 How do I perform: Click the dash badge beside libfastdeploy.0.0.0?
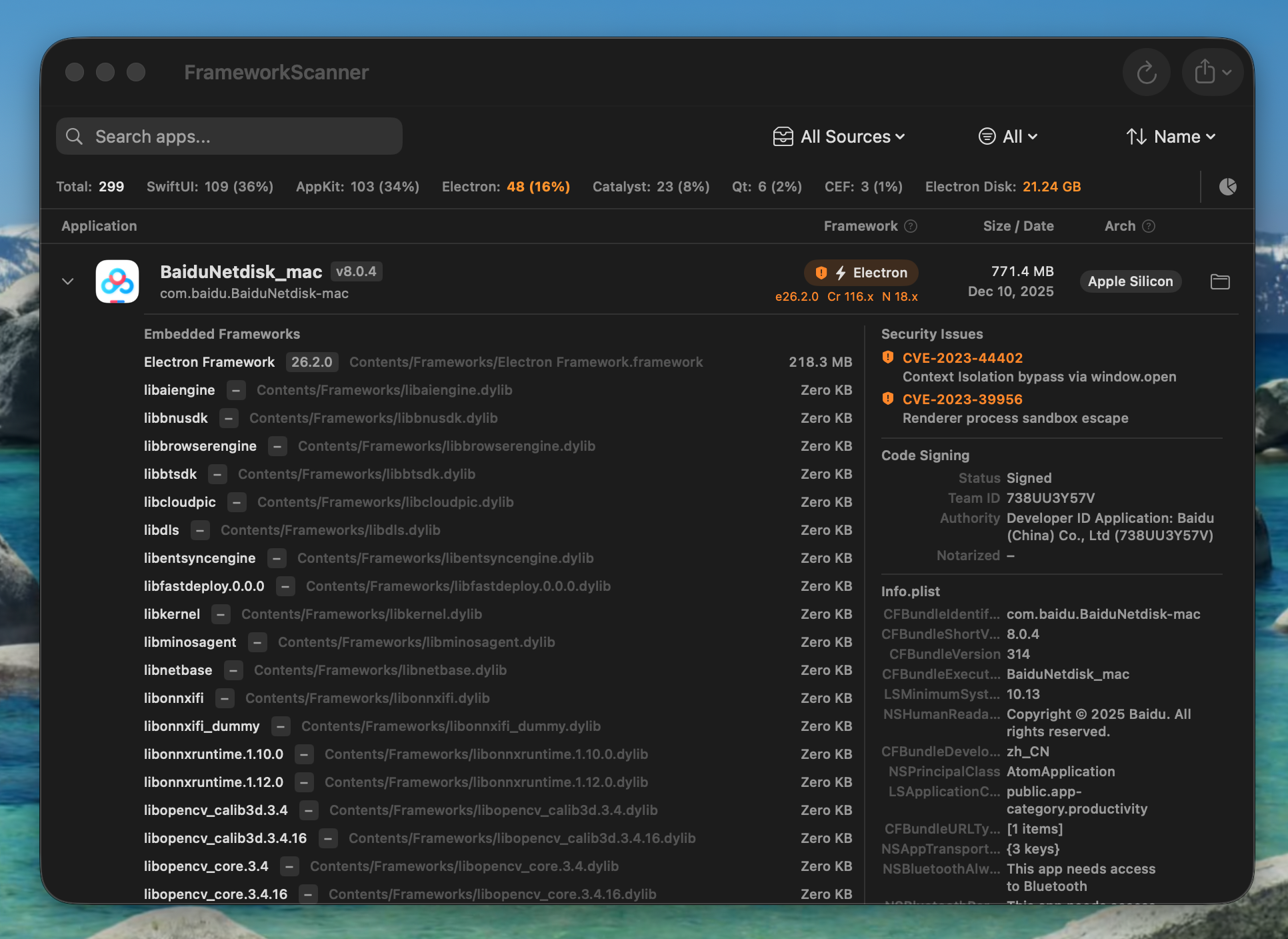coord(285,586)
